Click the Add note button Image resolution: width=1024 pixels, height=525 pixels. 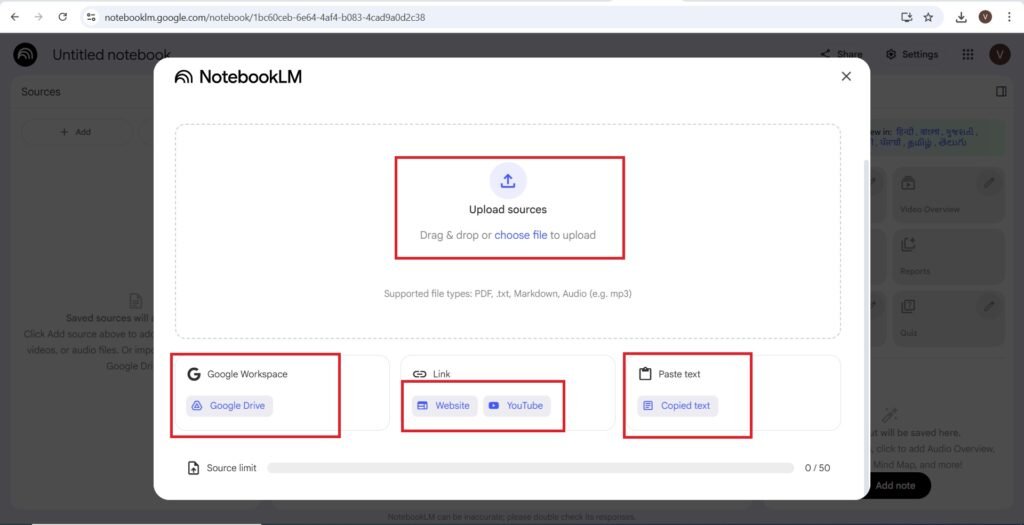(x=897, y=485)
